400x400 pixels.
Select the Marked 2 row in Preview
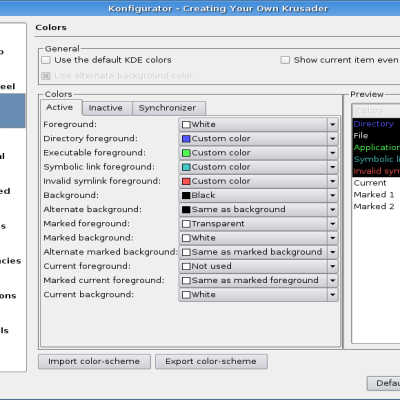(x=376, y=207)
